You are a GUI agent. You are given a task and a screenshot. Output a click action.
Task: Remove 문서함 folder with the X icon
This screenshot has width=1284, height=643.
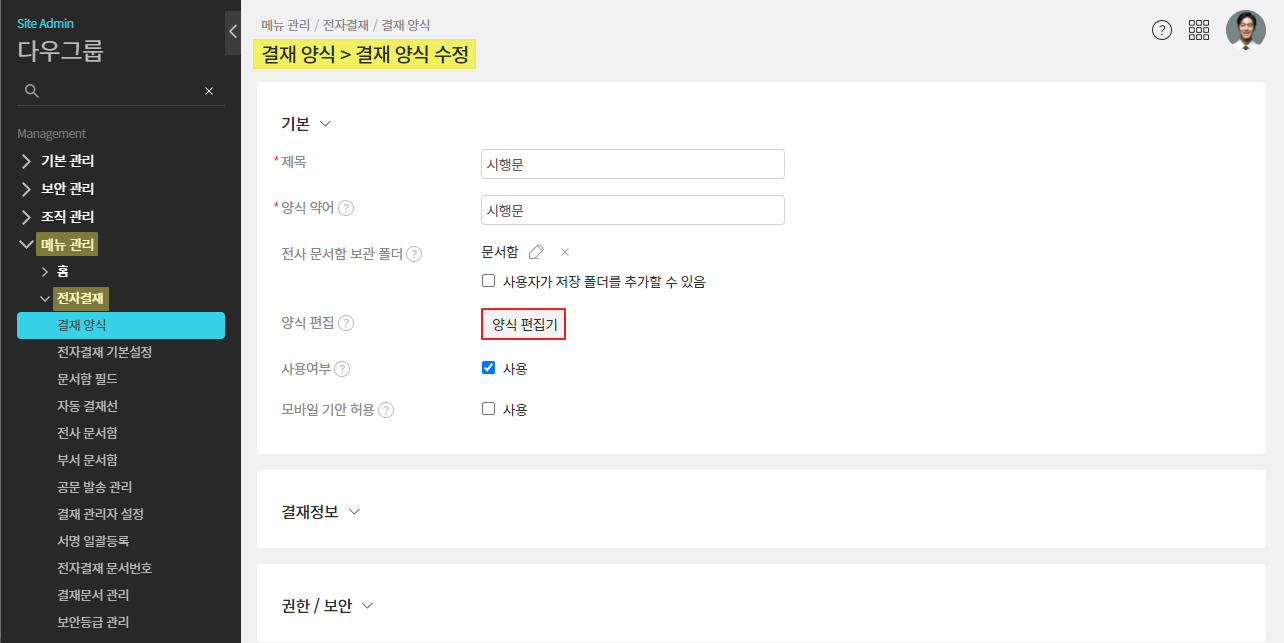coord(564,252)
